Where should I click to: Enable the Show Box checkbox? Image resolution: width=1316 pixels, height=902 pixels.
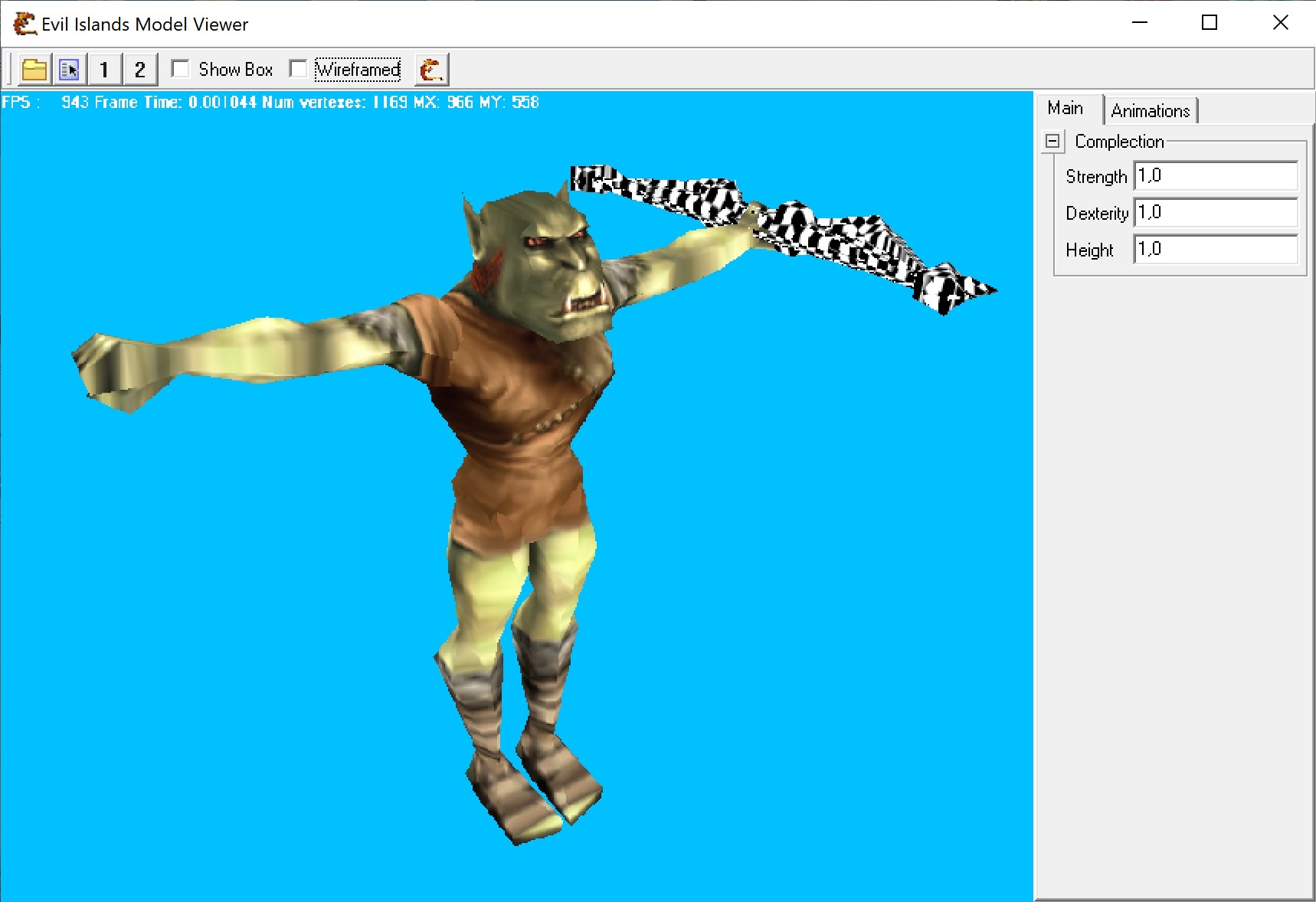click(x=181, y=69)
